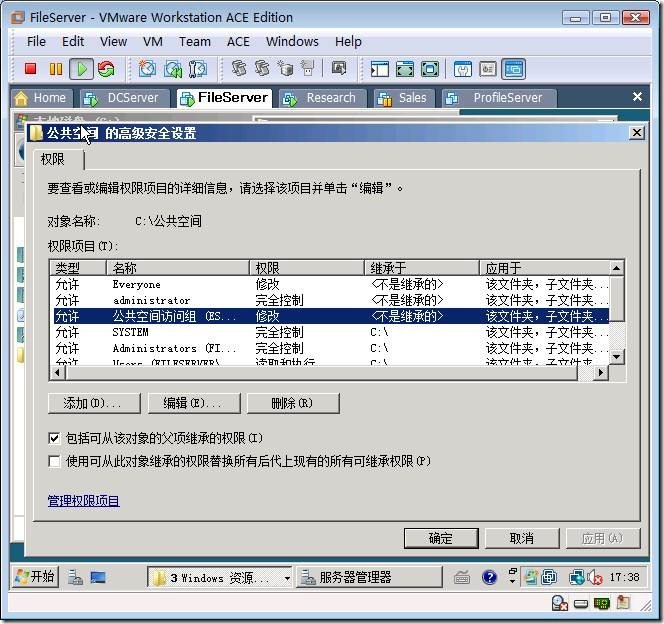The width and height of the screenshot is (664, 624).
Task: Click the VMware status bar hard disk icon
Action: point(581,603)
